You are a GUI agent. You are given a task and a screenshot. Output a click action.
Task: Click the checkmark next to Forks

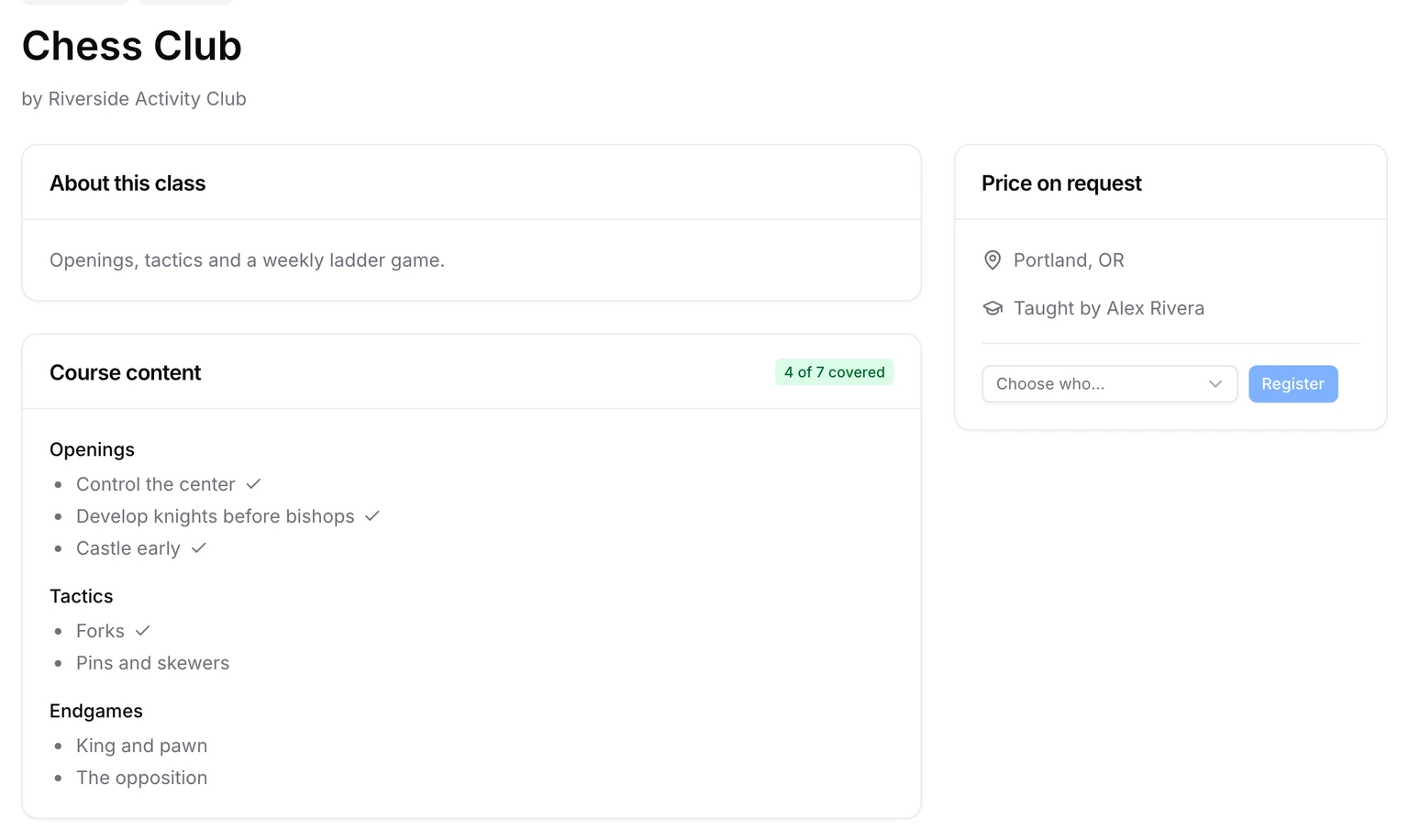click(x=142, y=631)
